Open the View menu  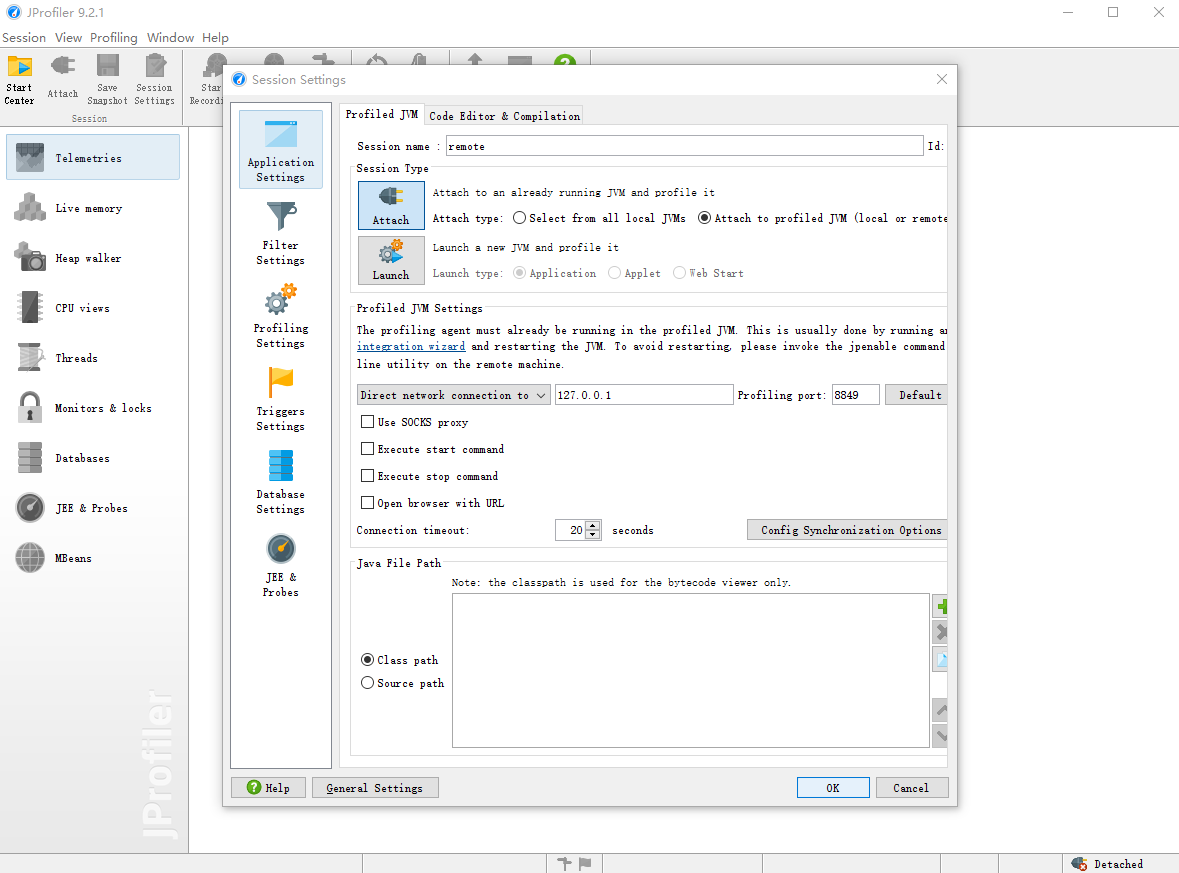pyautogui.click(x=68, y=38)
